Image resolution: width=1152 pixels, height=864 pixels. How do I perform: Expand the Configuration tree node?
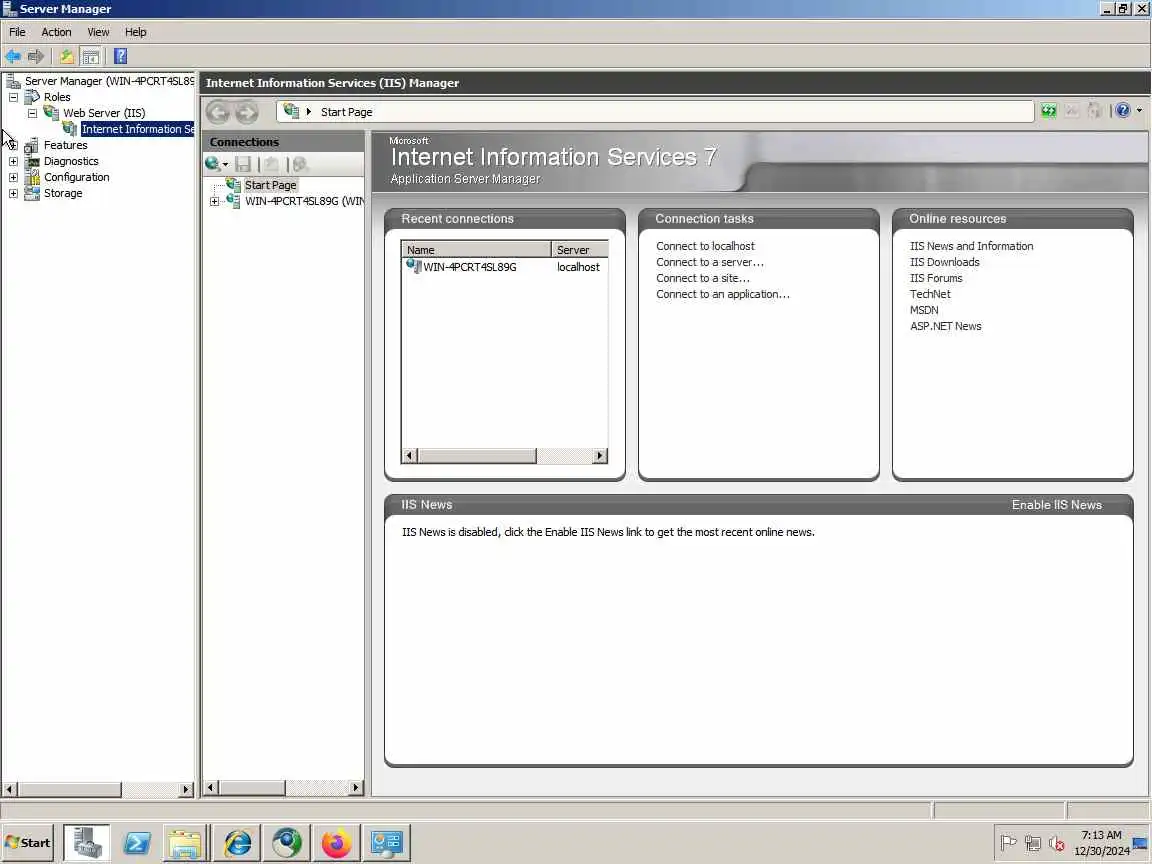coord(13,177)
